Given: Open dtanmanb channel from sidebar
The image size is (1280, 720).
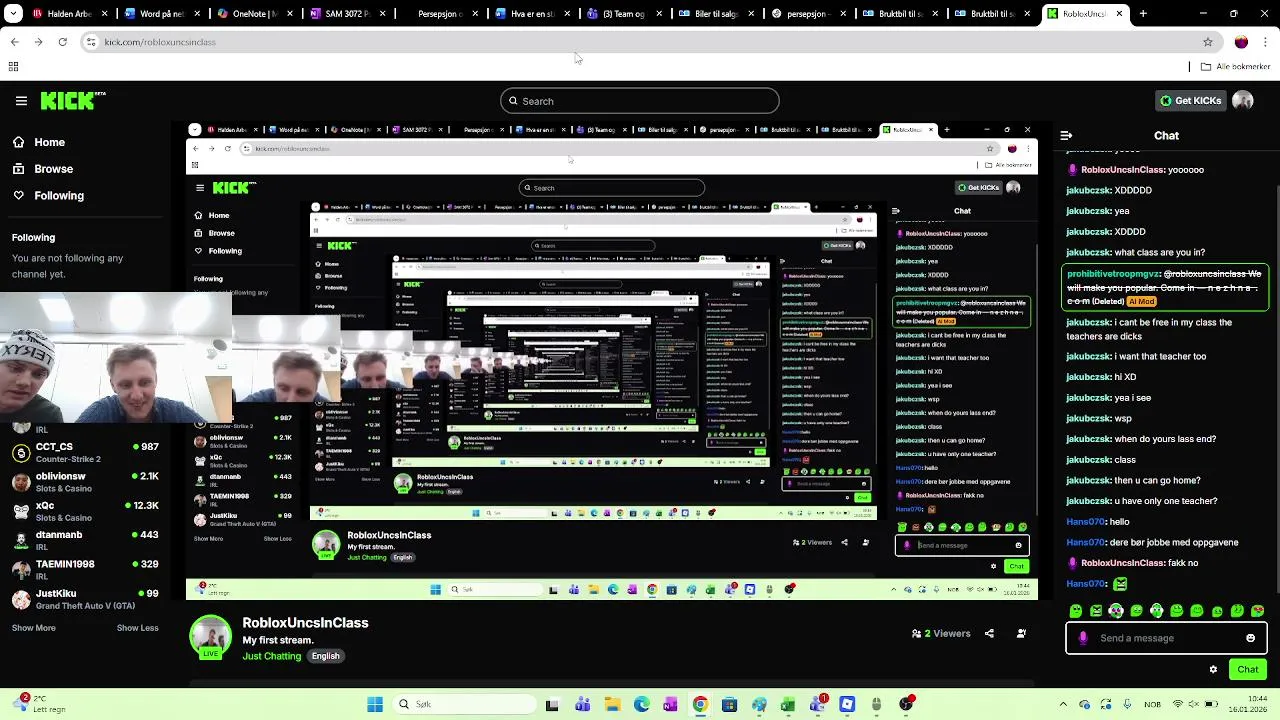Looking at the screenshot, I should tap(85, 540).
